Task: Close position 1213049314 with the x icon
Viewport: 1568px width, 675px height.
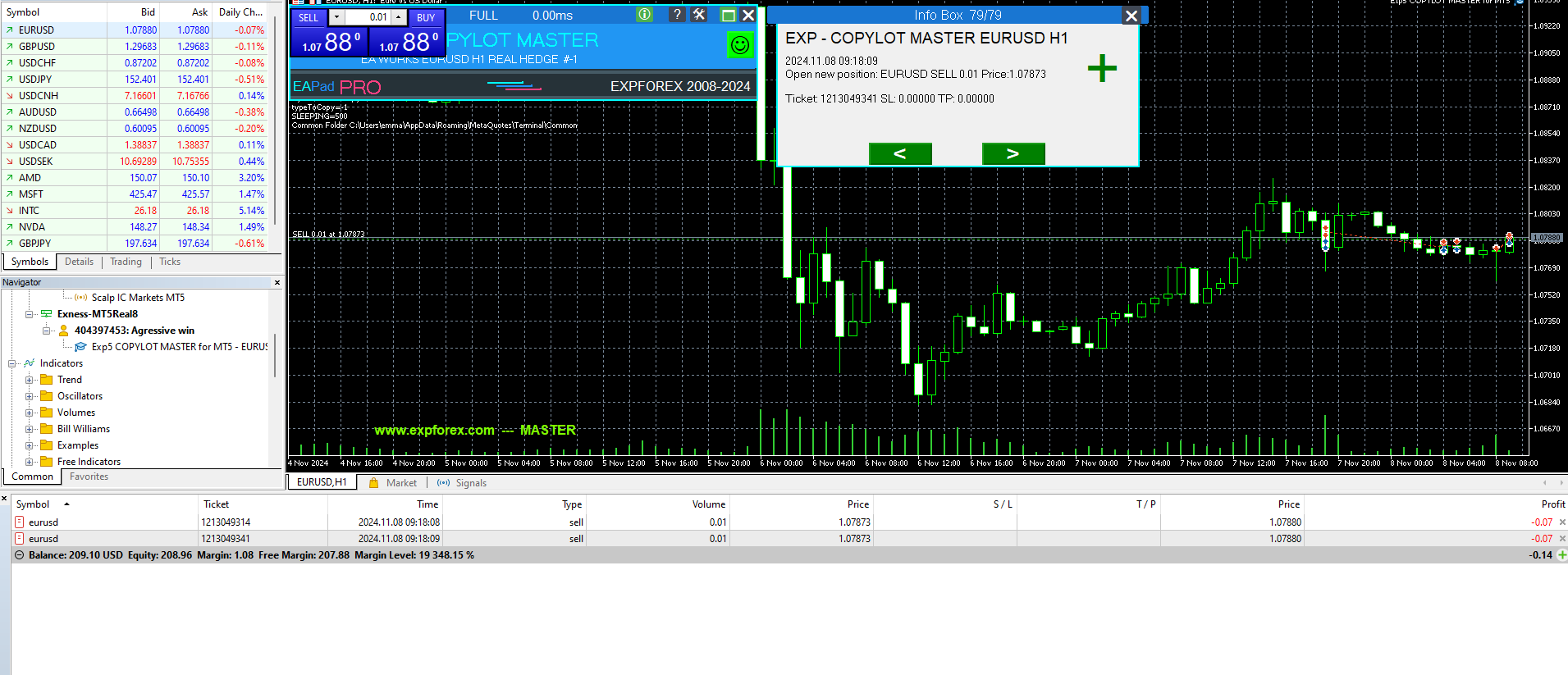Action: 1562,522
